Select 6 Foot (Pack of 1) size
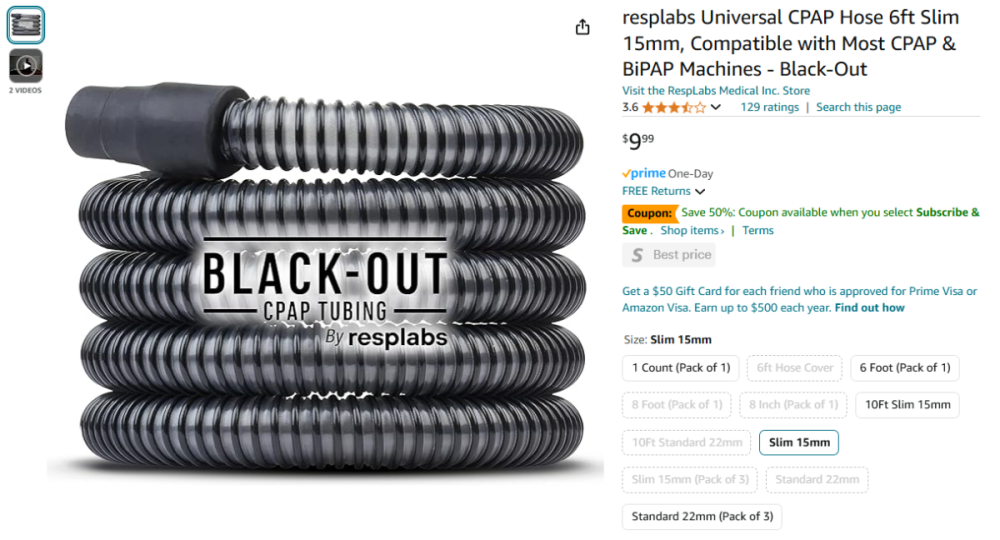Screen dimensions: 1000x540 904,368
